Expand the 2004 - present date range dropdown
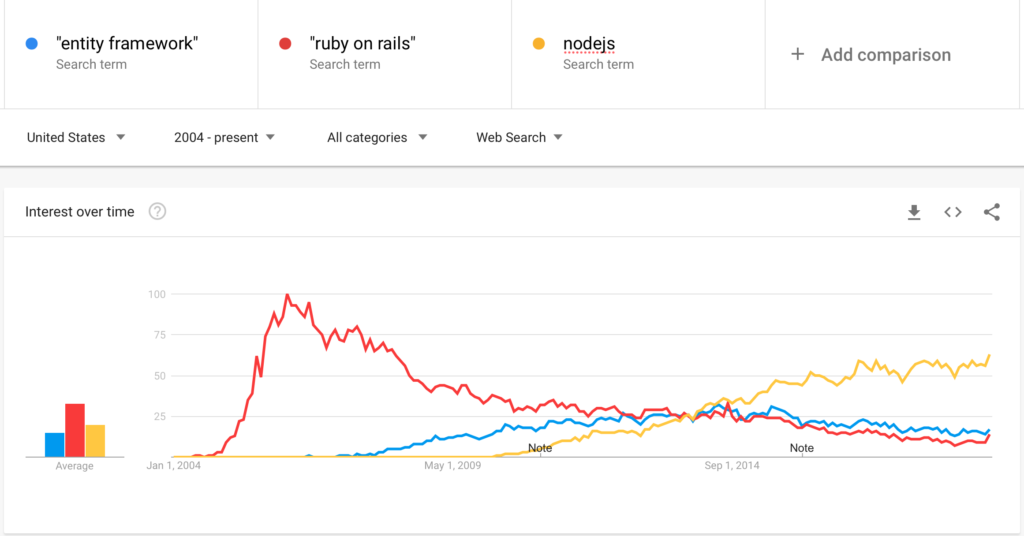Screen dimensions: 1024x536 (x=224, y=137)
